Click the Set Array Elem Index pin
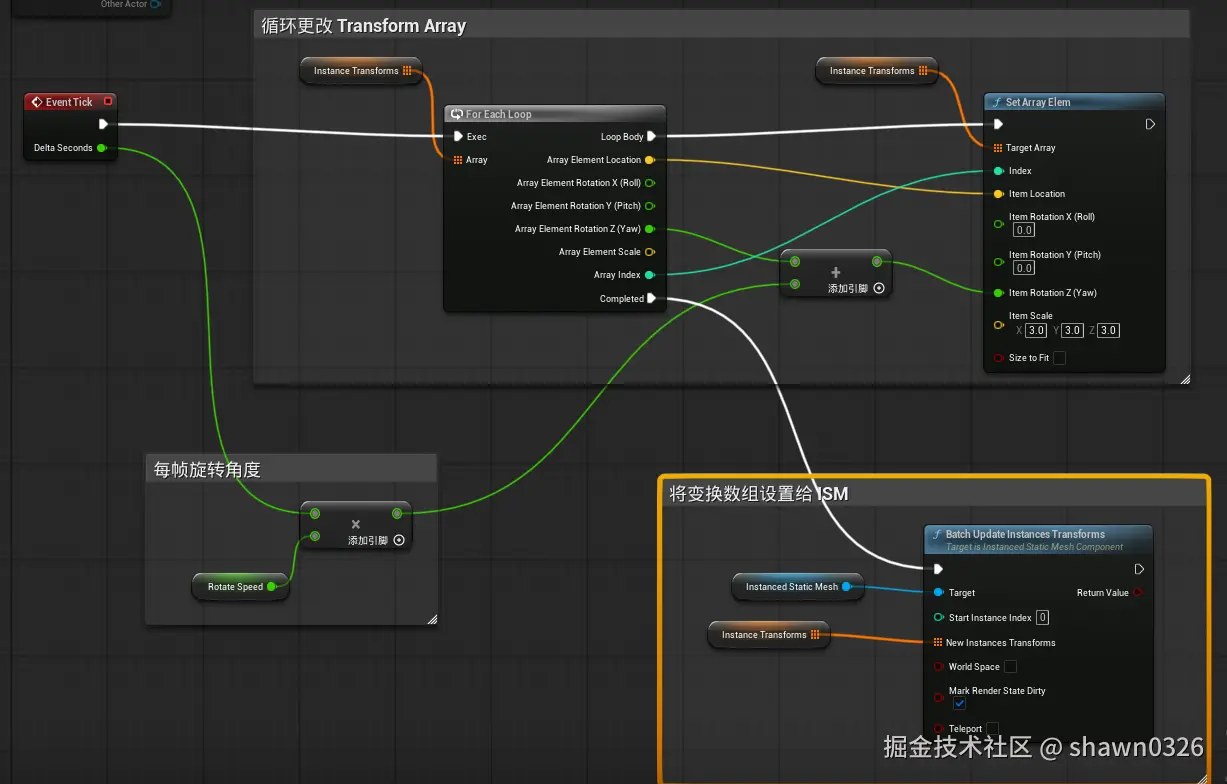The height and width of the screenshot is (784, 1227). (998, 171)
